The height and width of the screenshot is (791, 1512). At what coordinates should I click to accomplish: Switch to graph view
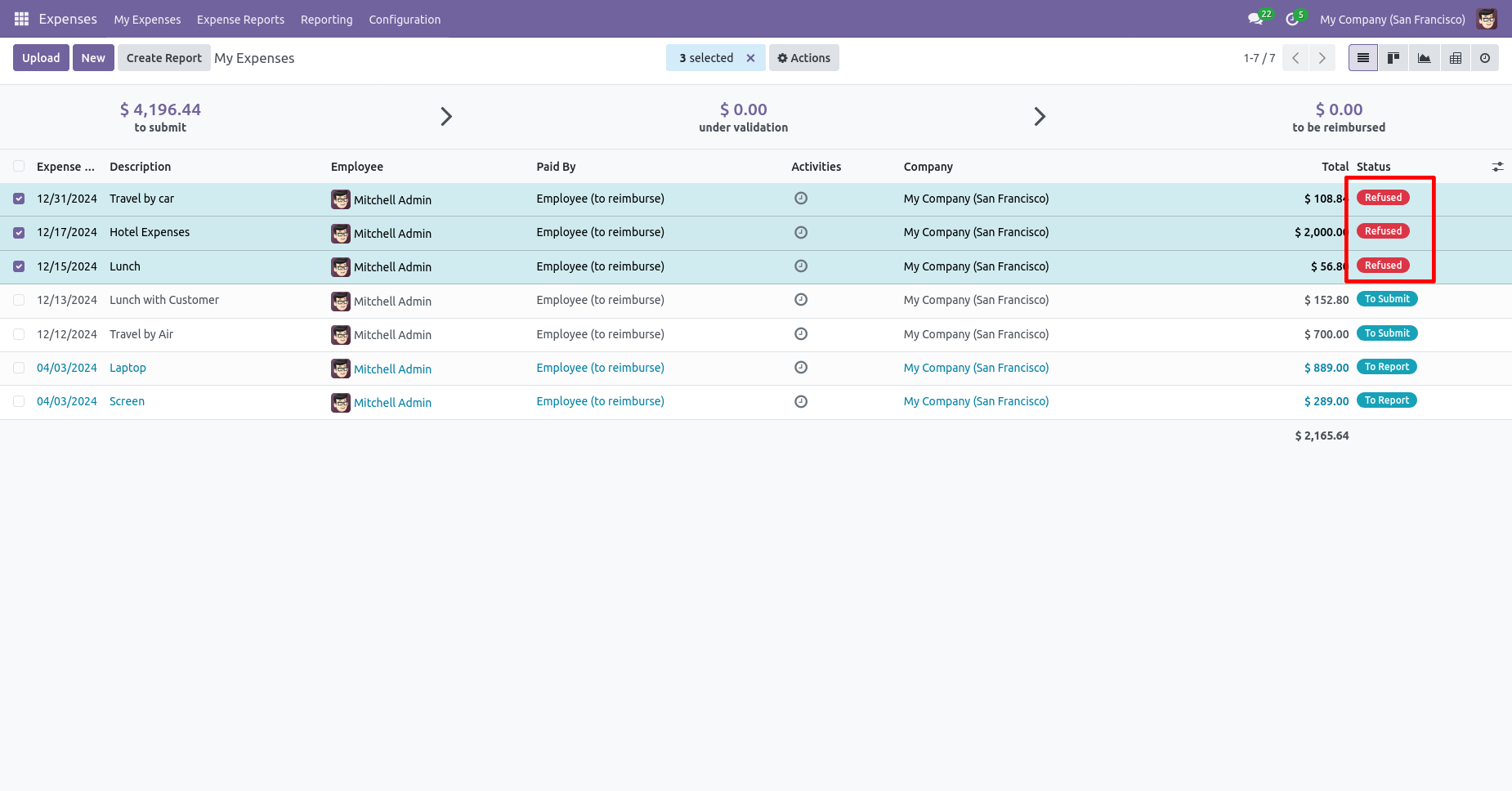click(x=1425, y=58)
